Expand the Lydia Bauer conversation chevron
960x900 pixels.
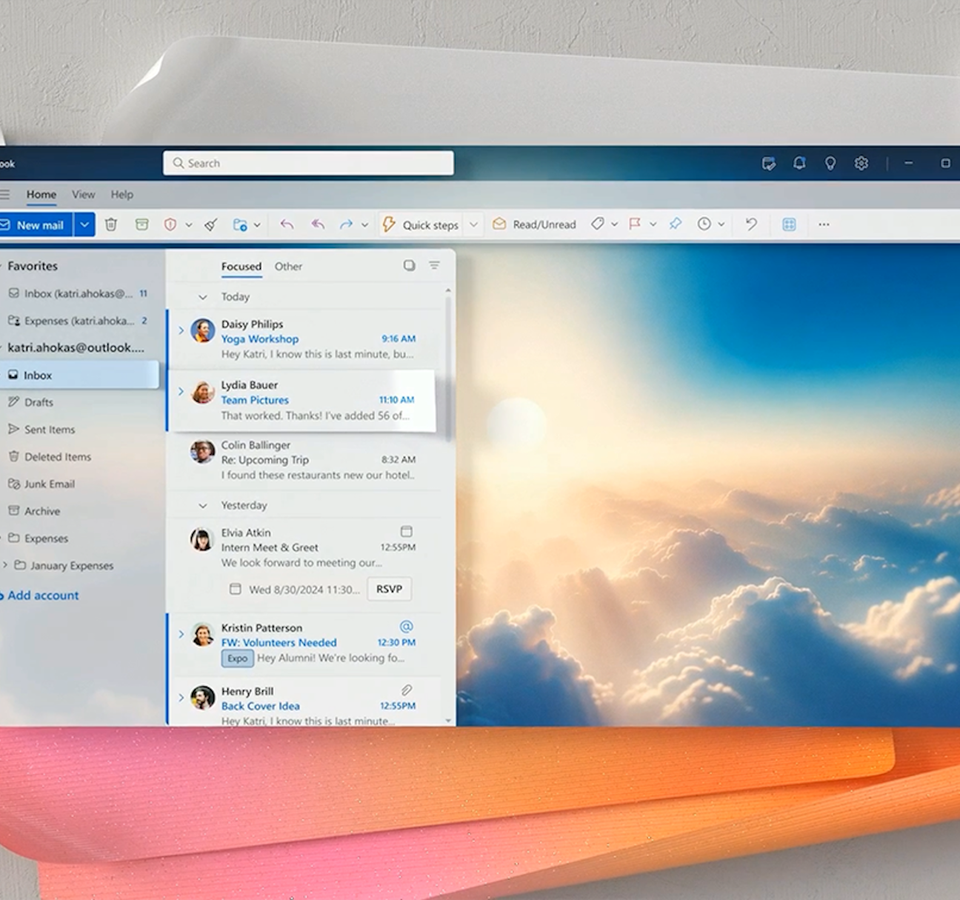(181, 391)
